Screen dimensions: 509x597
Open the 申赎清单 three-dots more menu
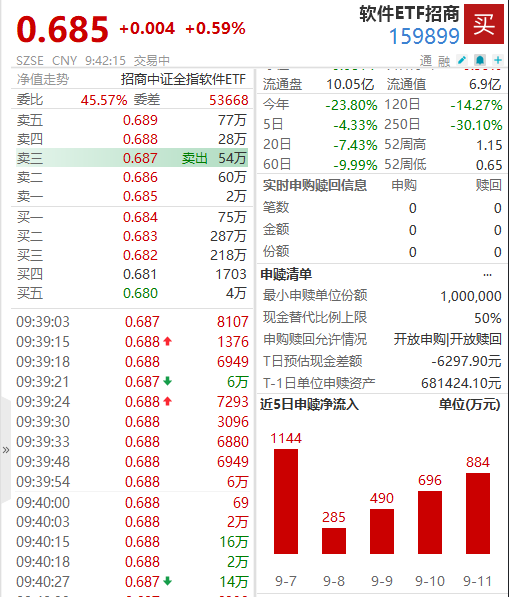487,275
